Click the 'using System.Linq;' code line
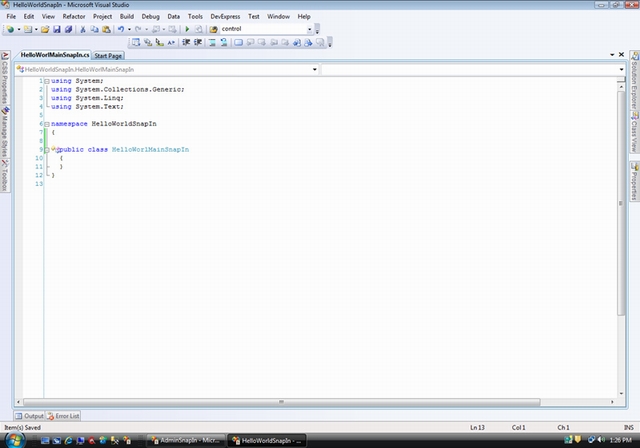640x448 pixels. (87, 98)
